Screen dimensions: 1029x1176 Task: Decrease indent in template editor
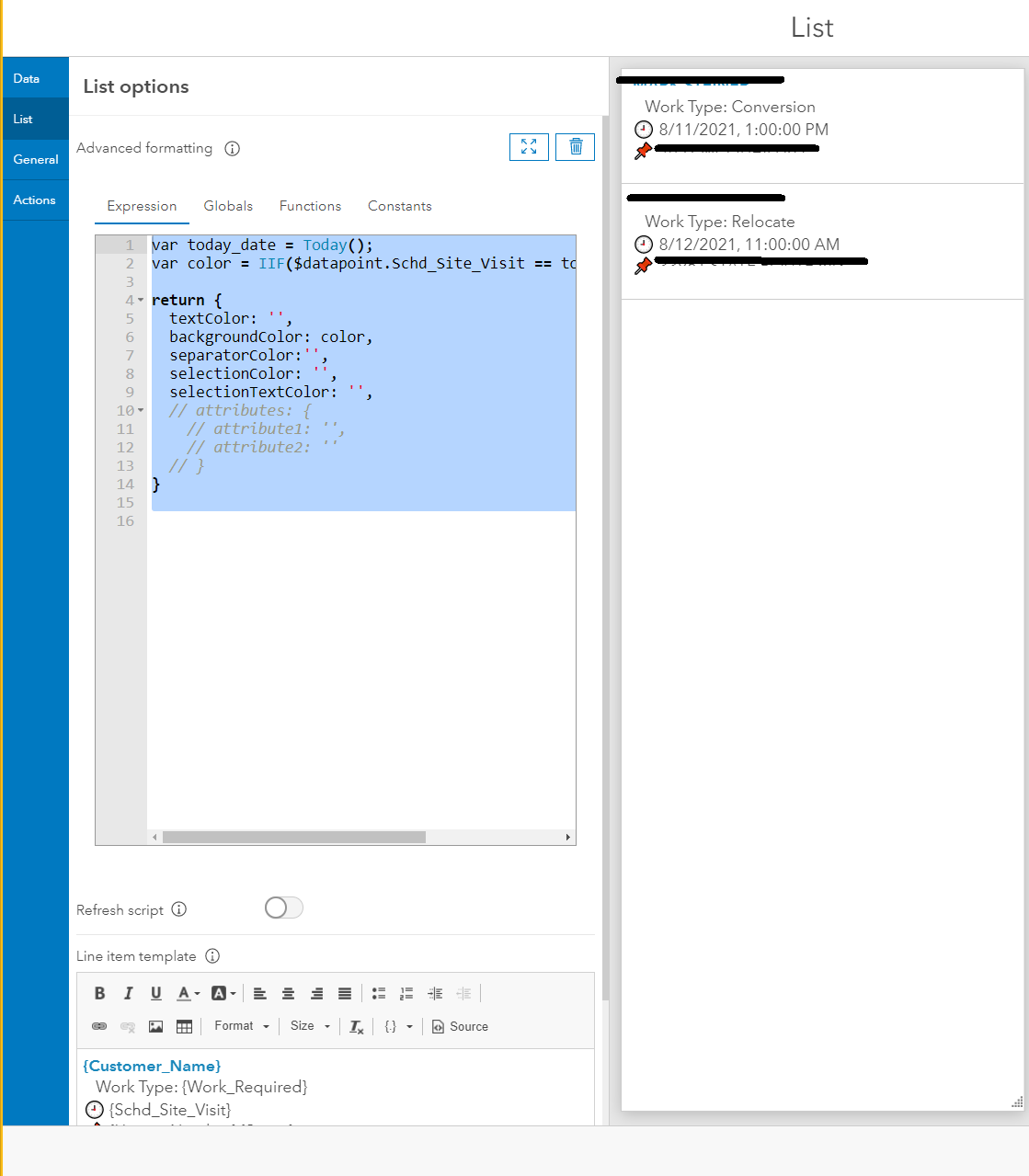(x=463, y=993)
